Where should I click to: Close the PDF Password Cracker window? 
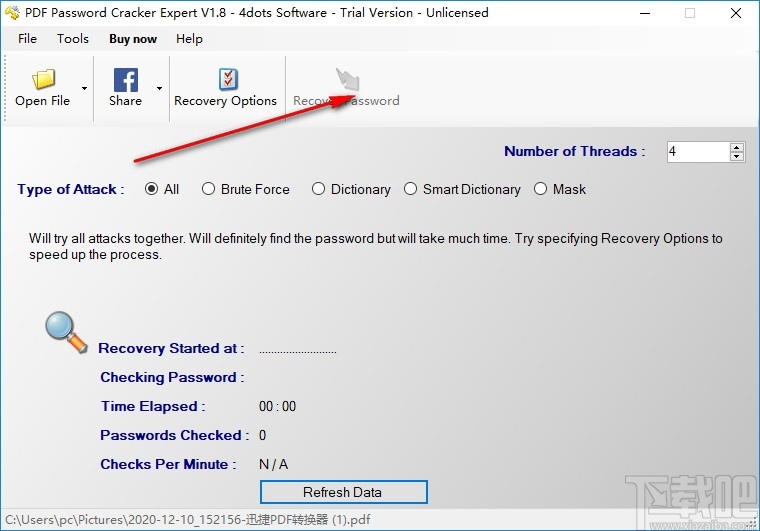[x=736, y=13]
